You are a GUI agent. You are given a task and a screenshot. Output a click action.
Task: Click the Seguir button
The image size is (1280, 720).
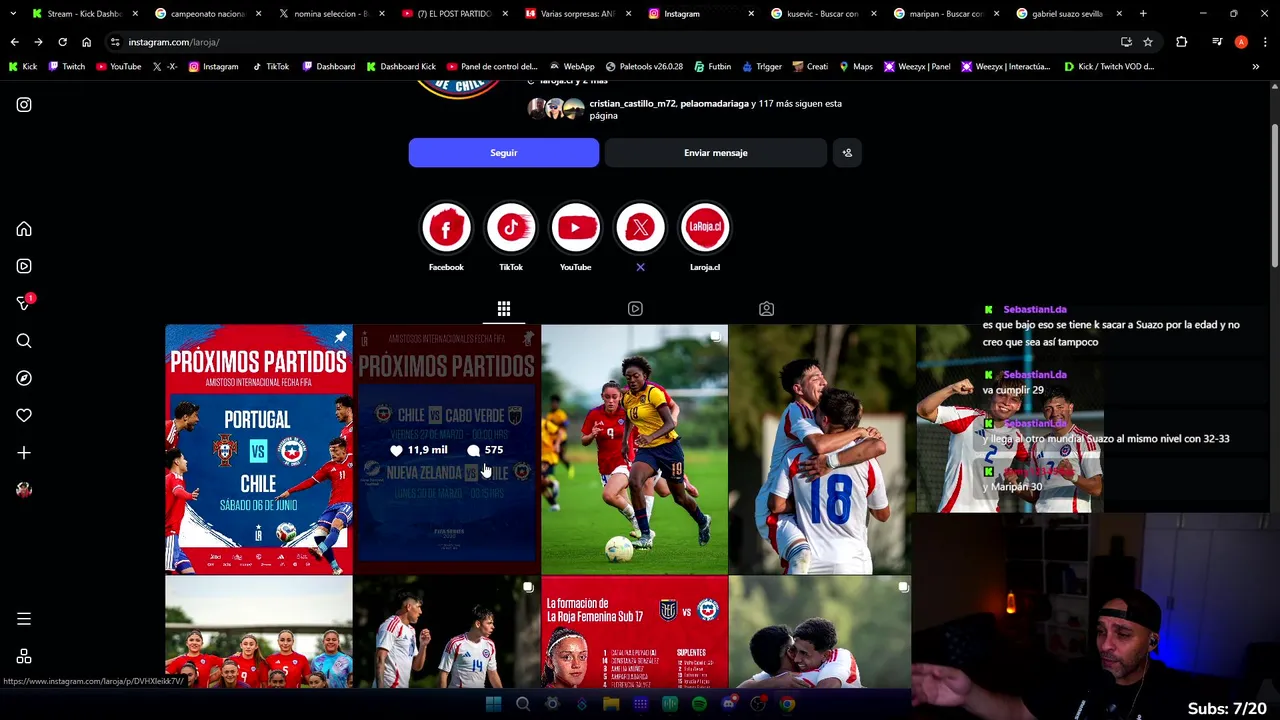(x=504, y=153)
